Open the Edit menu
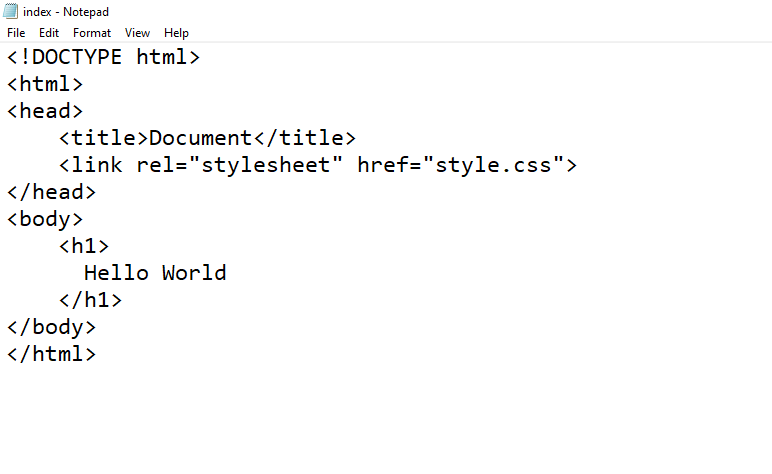This screenshot has width=772, height=474. point(49,33)
